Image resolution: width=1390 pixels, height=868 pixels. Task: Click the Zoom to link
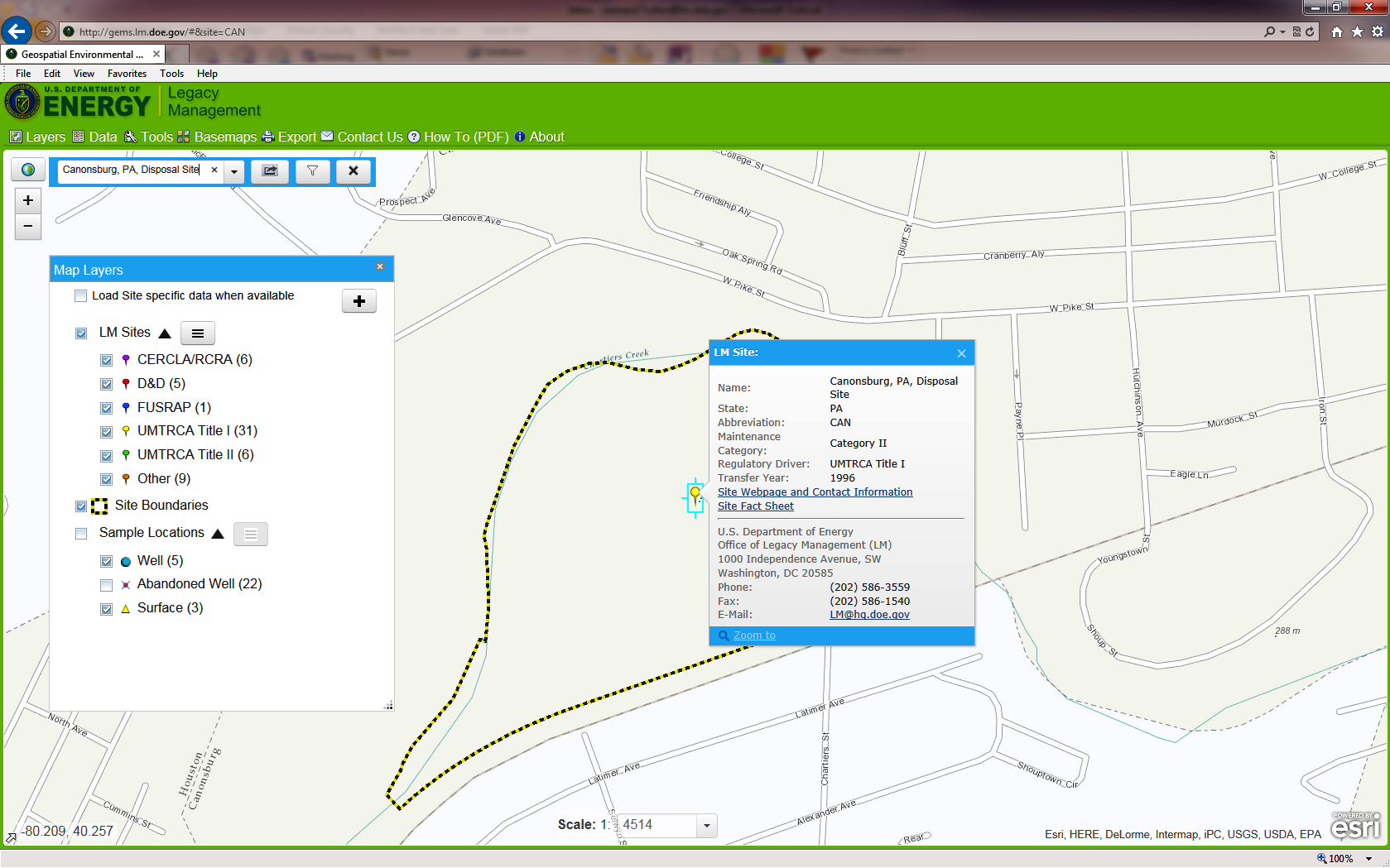click(754, 635)
